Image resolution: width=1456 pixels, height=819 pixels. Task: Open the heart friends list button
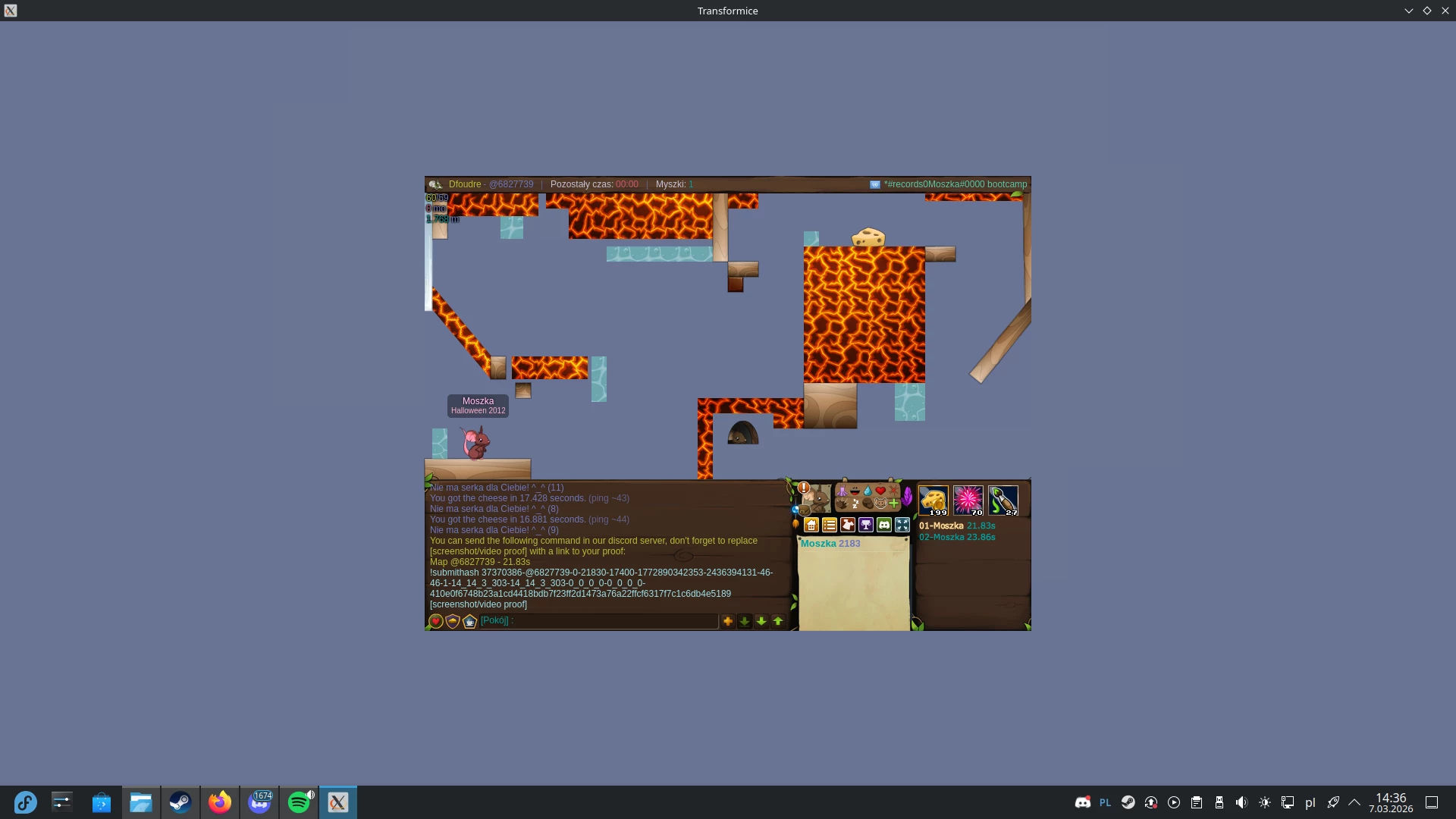(x=436, y=622)
